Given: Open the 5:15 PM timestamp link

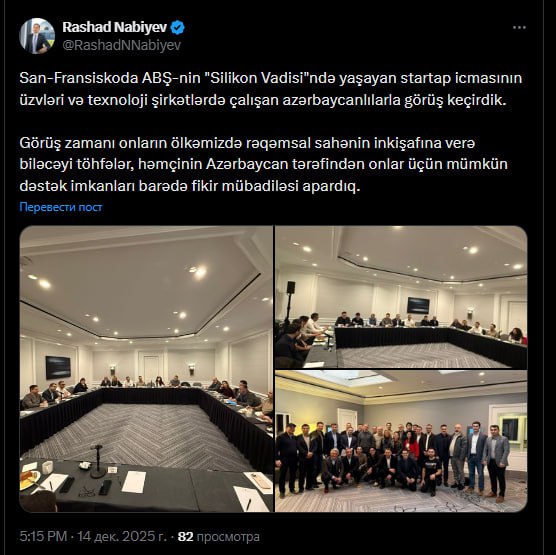Looking at the screenshot, I should point(43,536).
